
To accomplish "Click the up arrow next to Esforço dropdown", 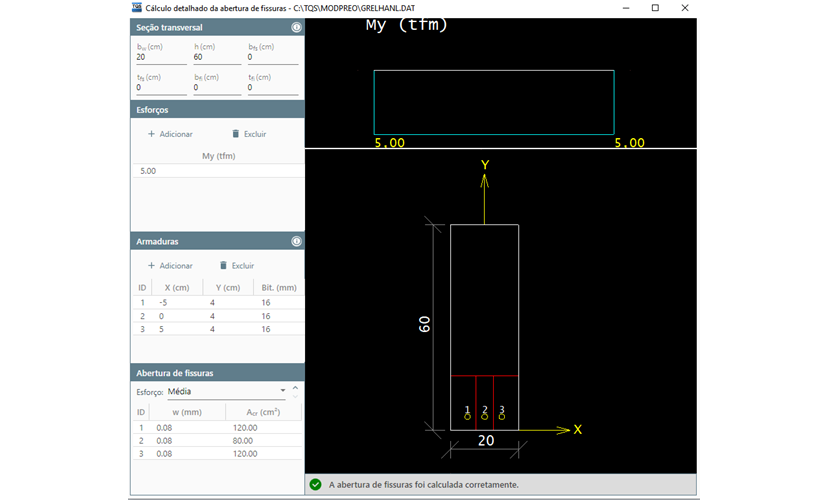I will [295, 387].
